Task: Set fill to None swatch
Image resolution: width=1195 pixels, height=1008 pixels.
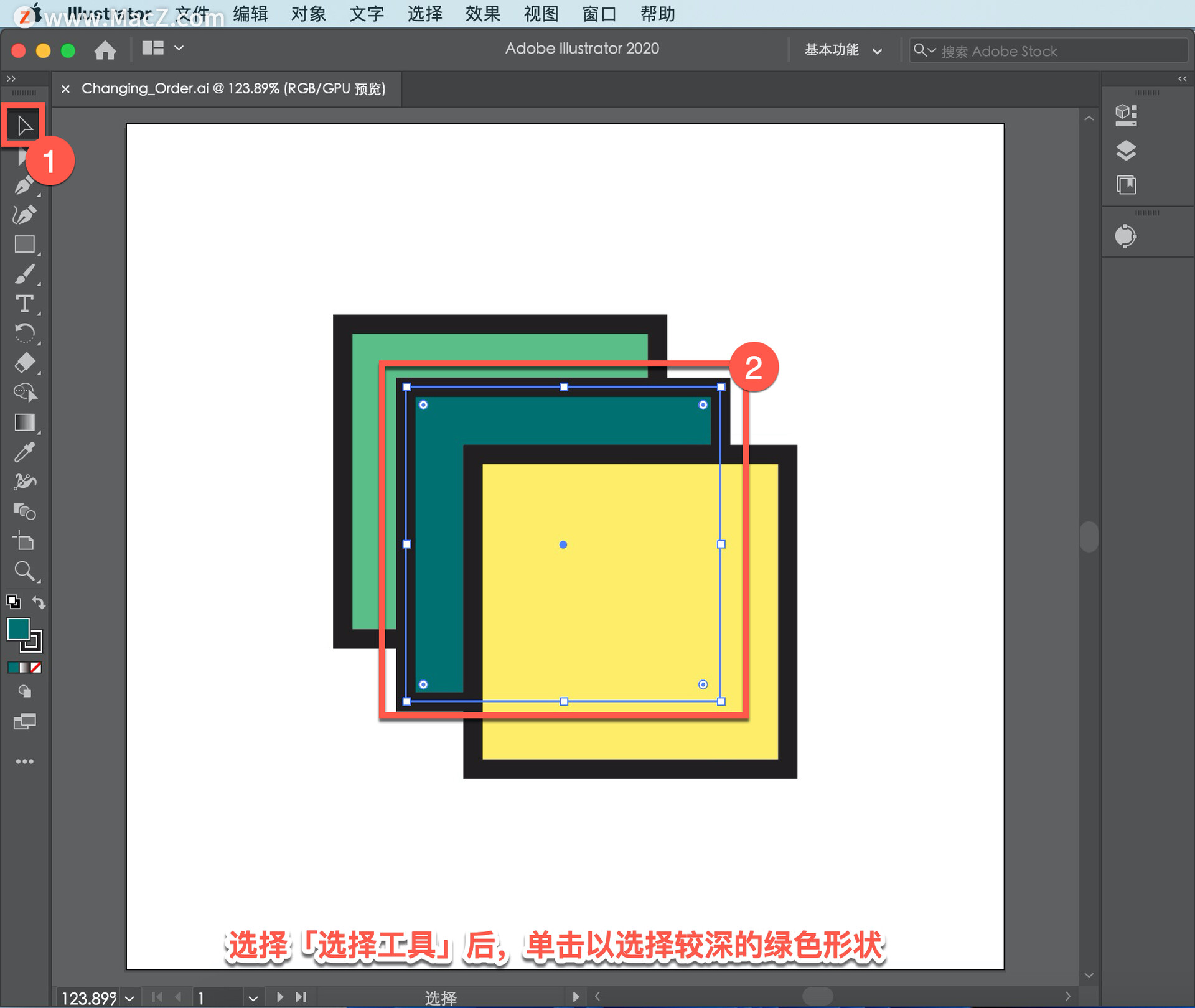Action: pos(36,668)
